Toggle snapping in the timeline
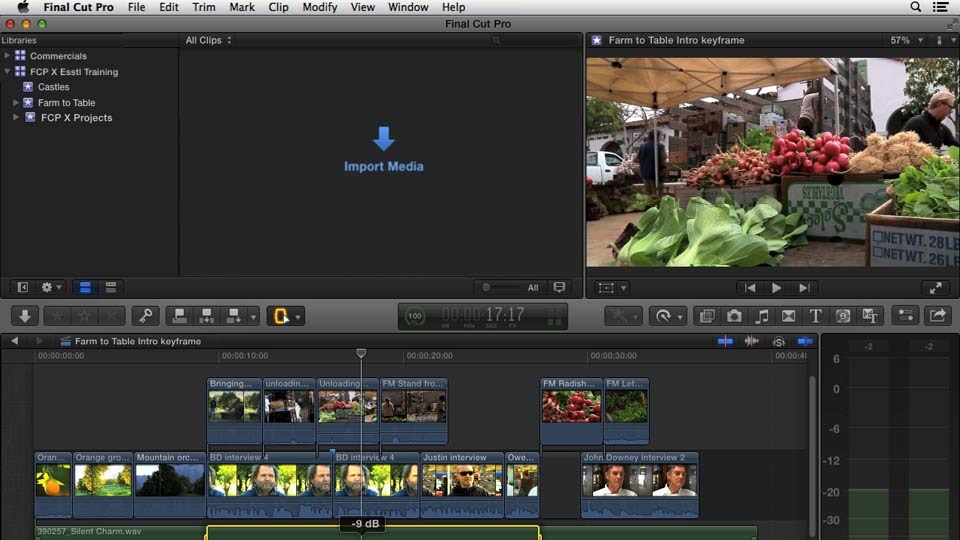 805,342
